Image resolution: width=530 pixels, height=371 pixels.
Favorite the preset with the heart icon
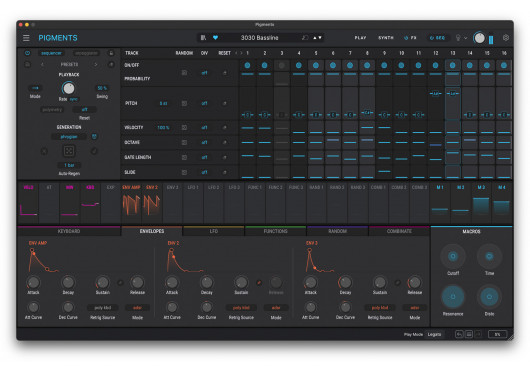tap(215, 38)
